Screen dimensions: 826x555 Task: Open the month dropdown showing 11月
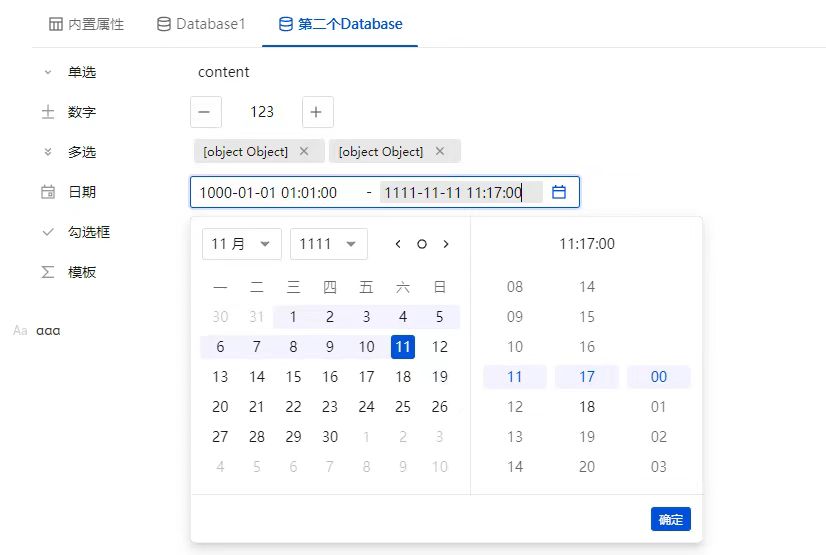tap(242, 244)
